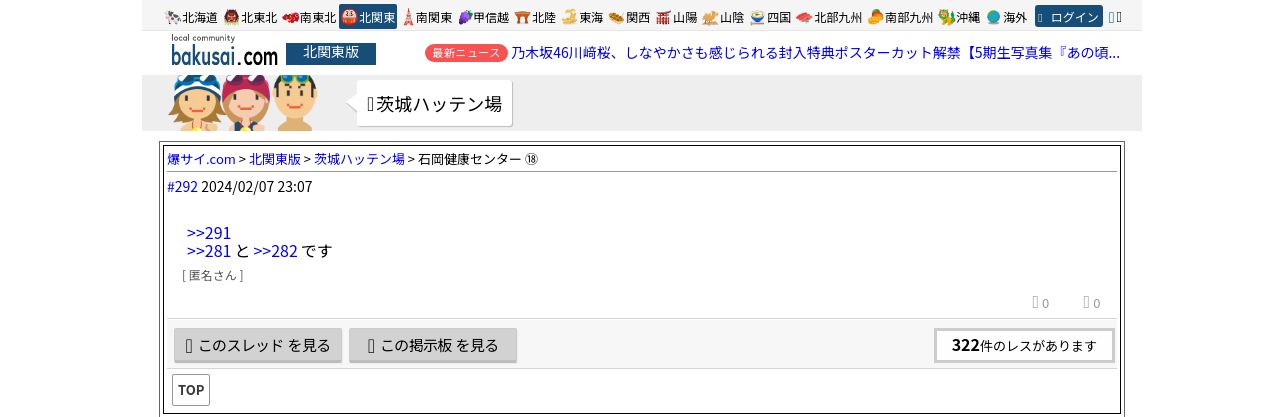Click このスレッドを見る button

tap(258, 345)
